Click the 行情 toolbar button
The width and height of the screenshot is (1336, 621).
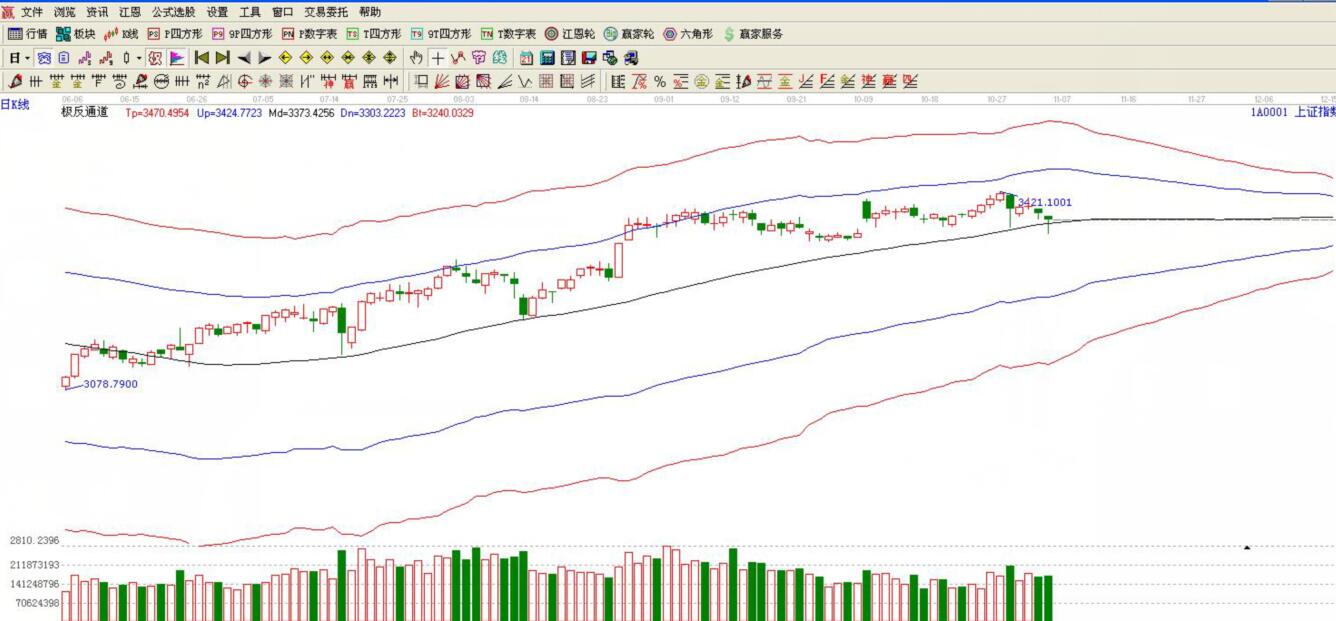click(x=28, y=34)
